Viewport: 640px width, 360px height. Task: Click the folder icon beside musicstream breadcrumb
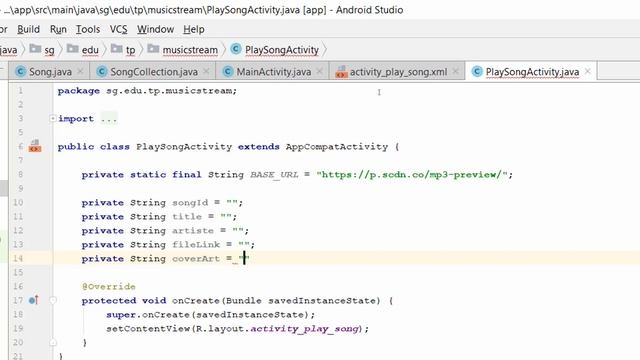pyautogui.click(x=153, y=49)
